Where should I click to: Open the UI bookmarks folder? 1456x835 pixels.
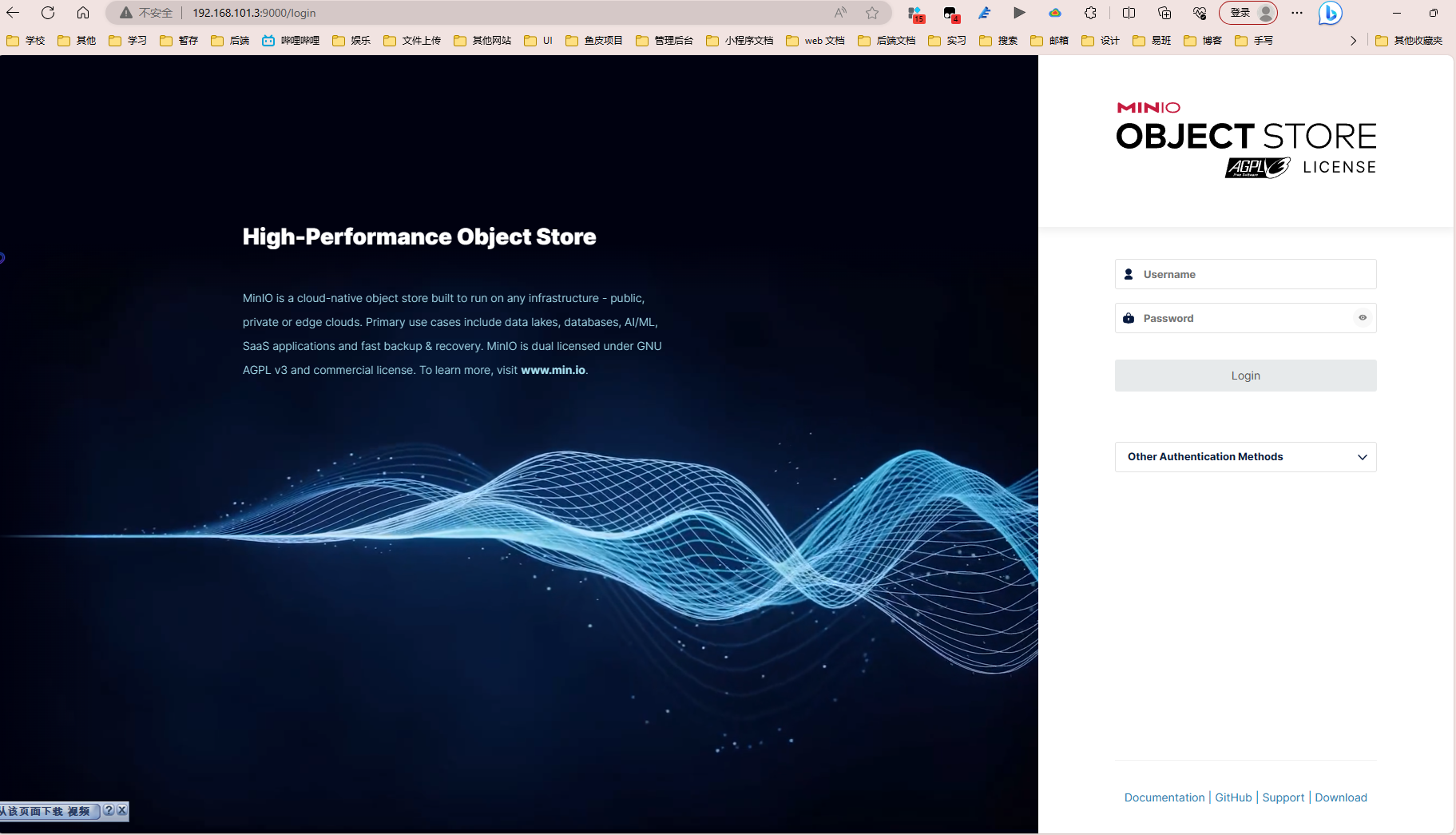pos(538,41)
